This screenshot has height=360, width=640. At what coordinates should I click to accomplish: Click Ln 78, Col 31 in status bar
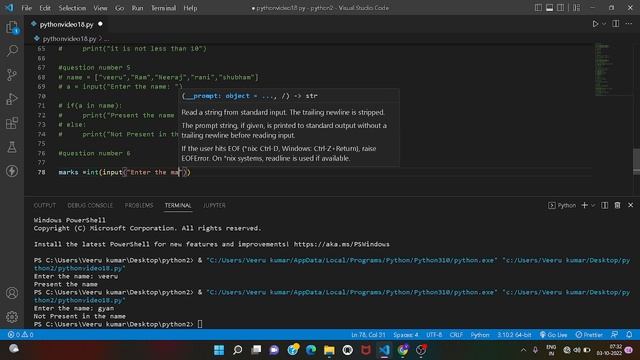(368, 335)
